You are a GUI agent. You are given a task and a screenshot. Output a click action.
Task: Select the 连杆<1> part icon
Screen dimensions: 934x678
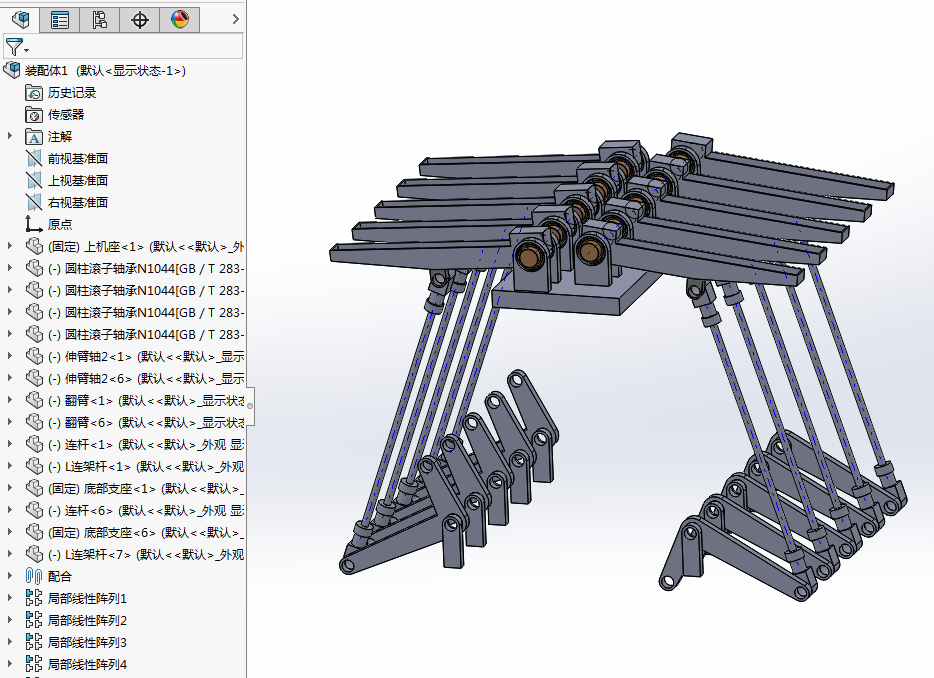35,444
